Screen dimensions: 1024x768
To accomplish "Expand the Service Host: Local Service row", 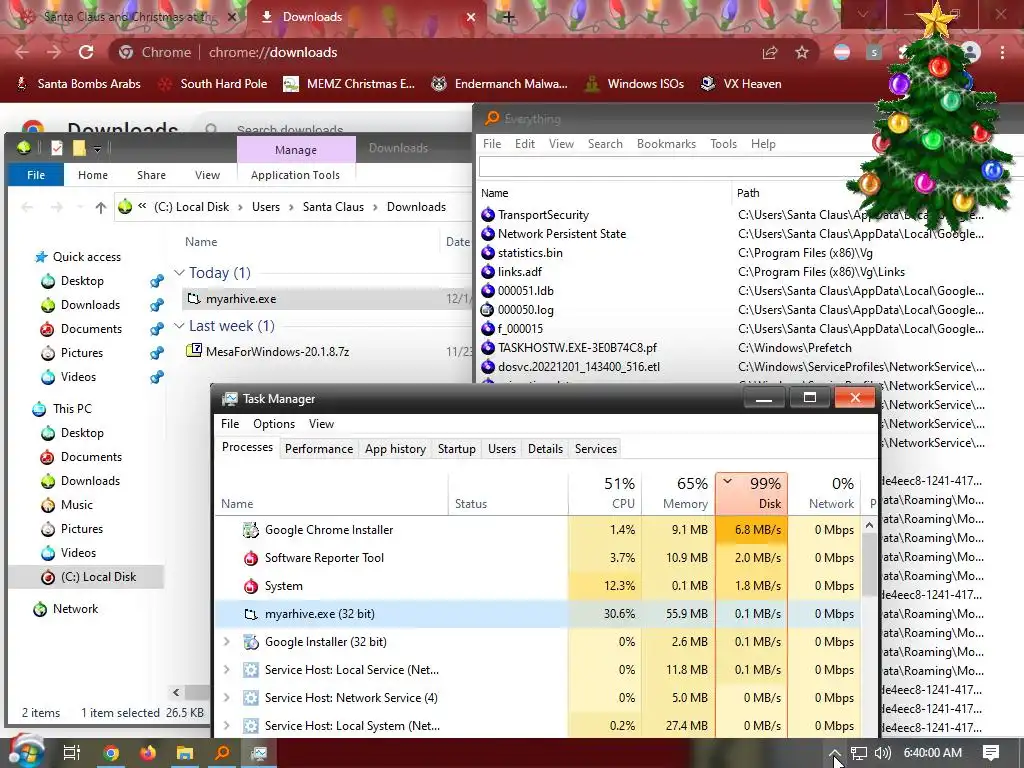I will 227,669.
